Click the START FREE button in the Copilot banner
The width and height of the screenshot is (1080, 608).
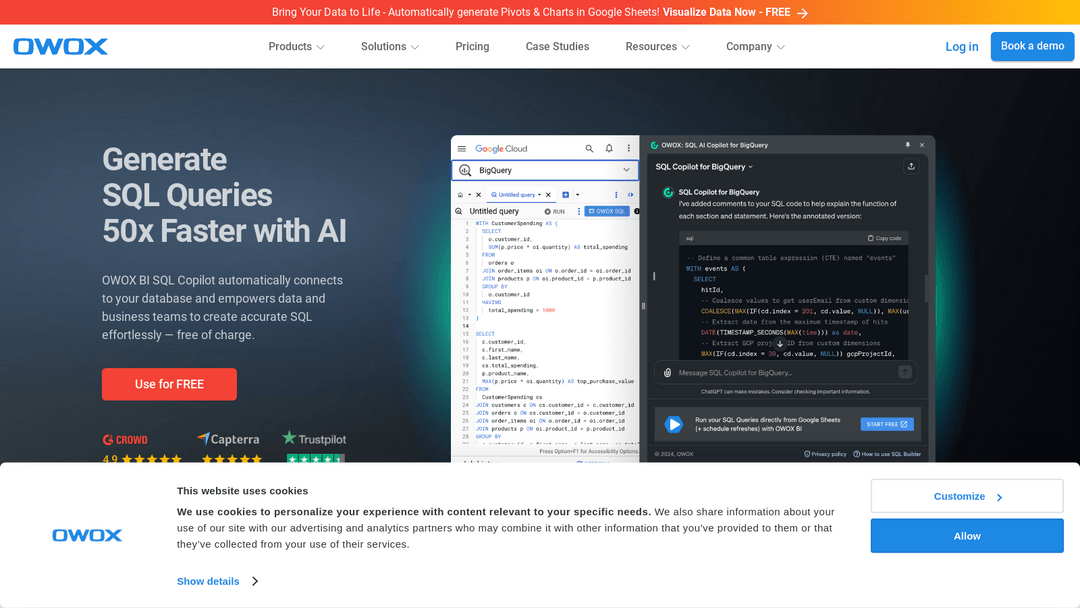pyautogui.click(x=887, y=424)
